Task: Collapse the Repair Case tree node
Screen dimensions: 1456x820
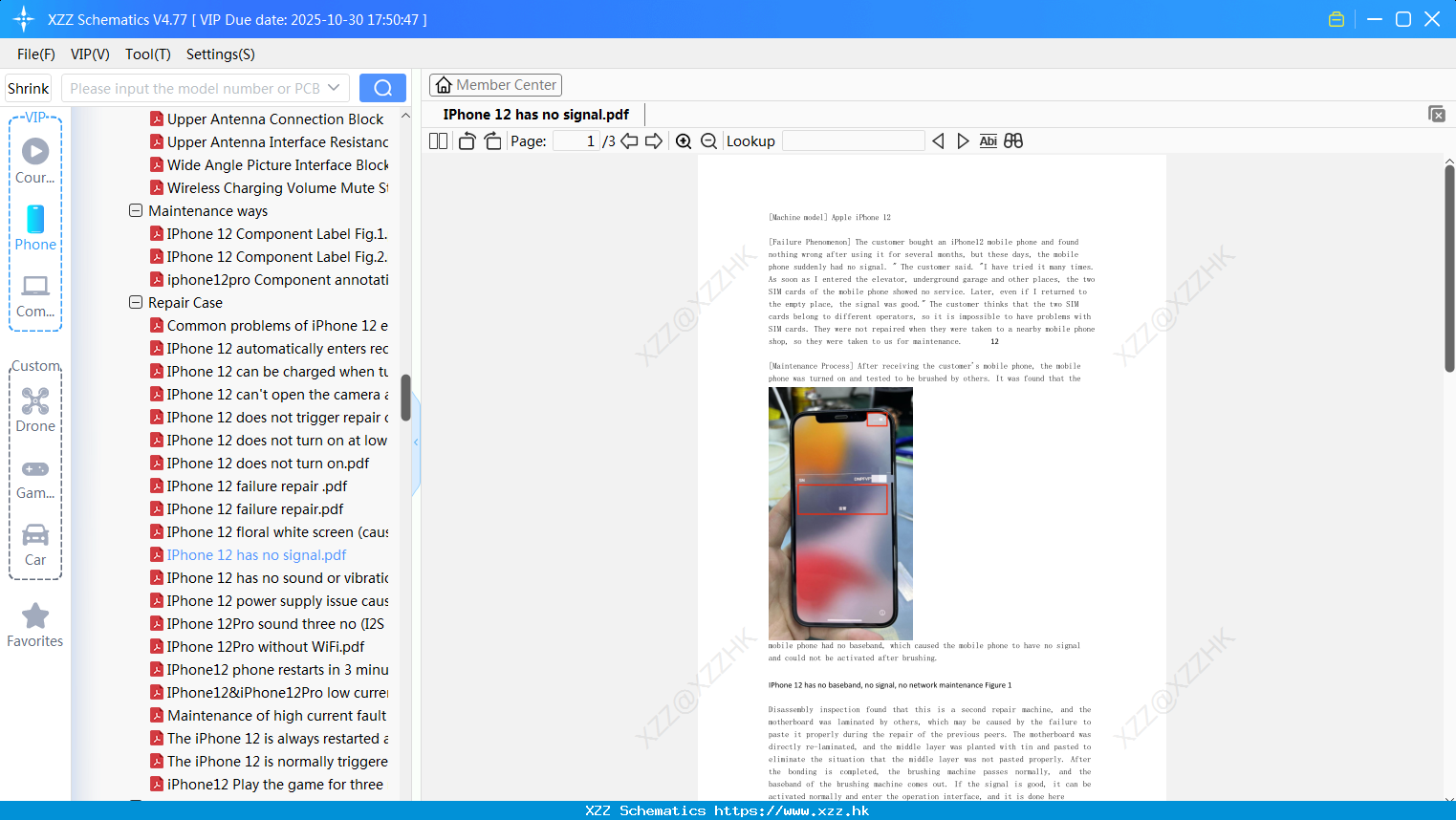Action: pos(136,302)
